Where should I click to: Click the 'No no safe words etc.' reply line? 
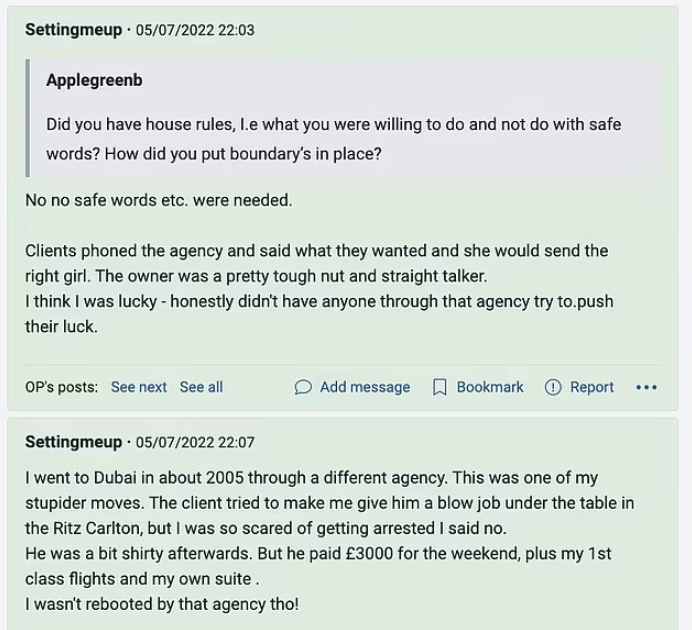click(158, 200)
